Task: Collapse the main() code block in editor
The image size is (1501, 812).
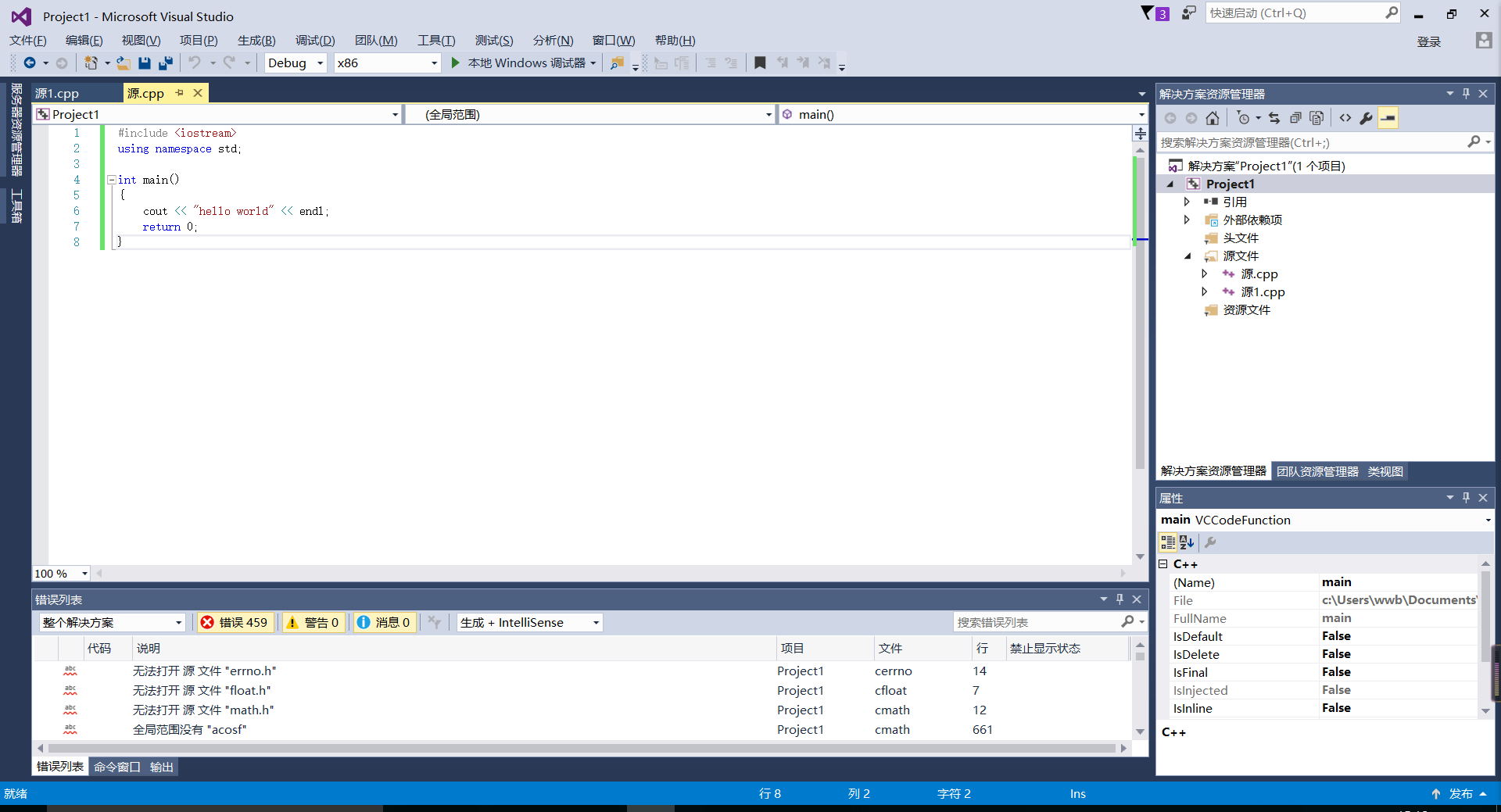Action: click(111, 180)
